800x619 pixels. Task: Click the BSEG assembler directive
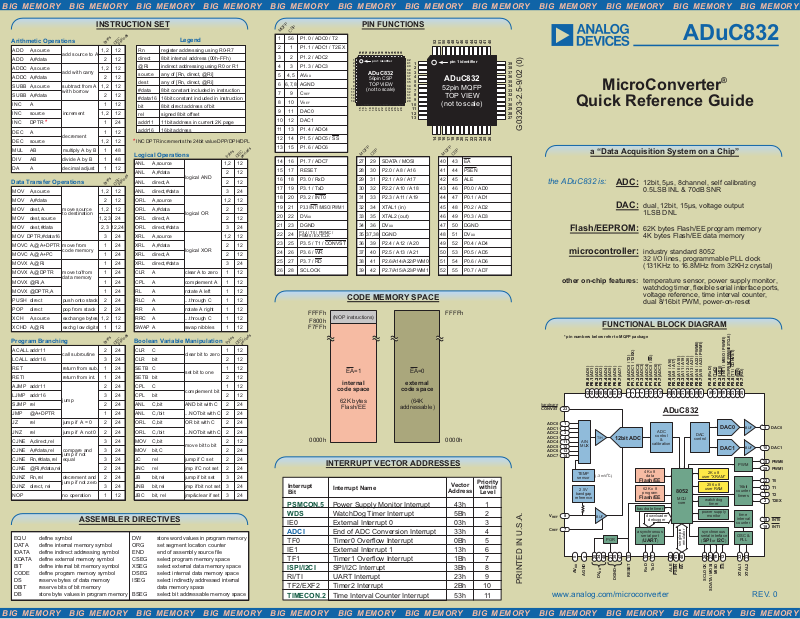139,594
